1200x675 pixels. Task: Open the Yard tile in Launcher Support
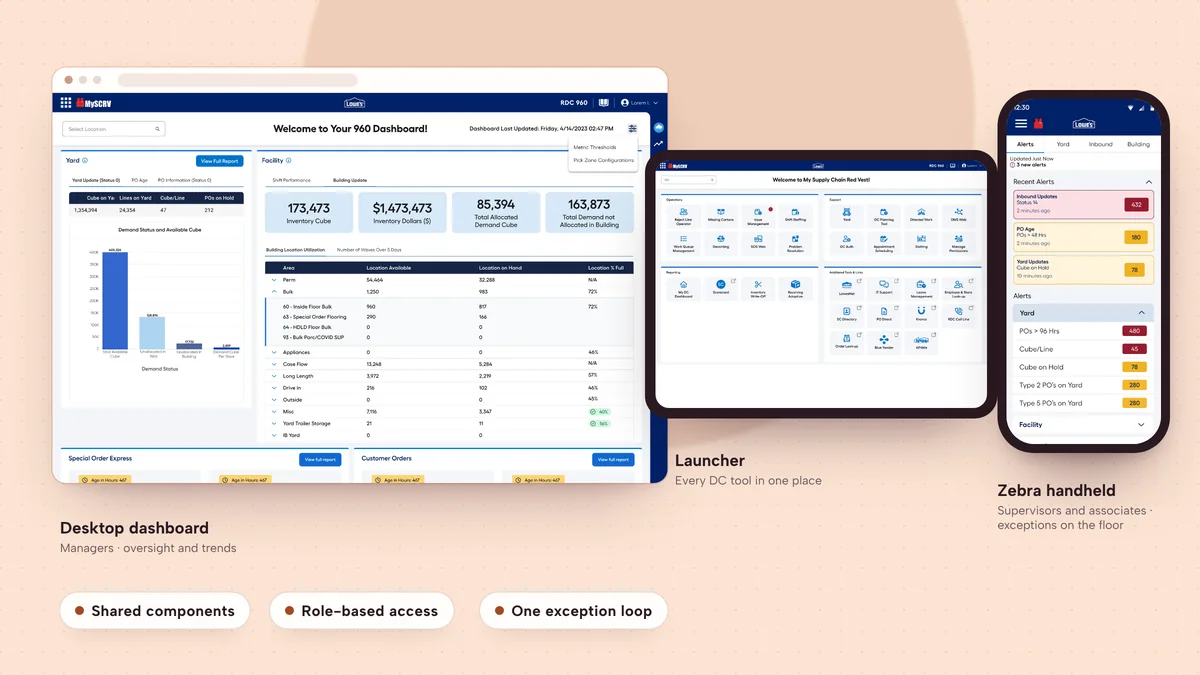pos(846,215)
